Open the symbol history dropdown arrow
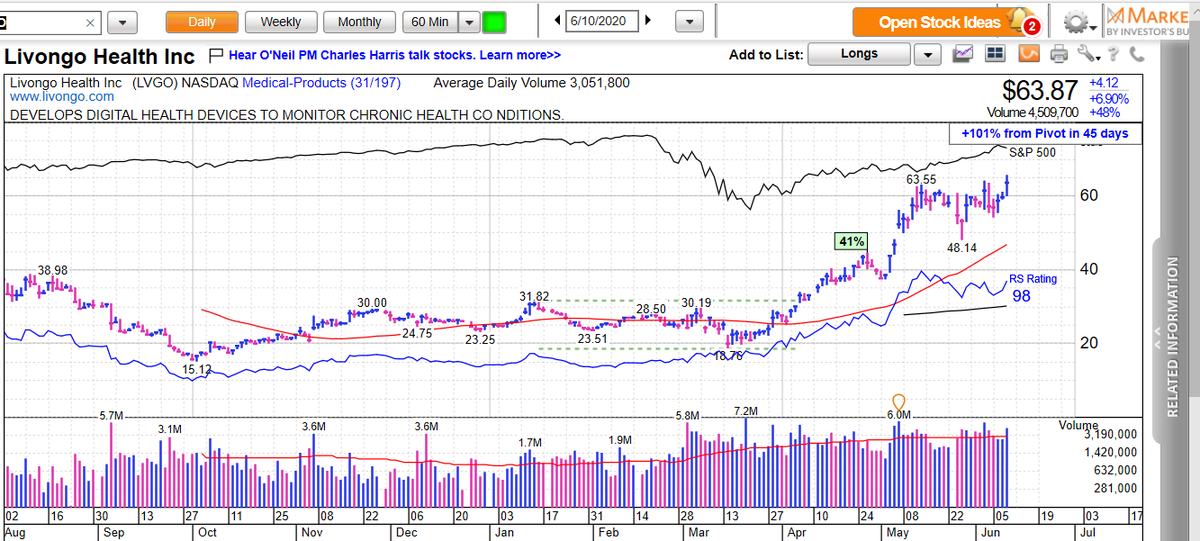The width and height of the screenshot is (1200, 541). 122,22
